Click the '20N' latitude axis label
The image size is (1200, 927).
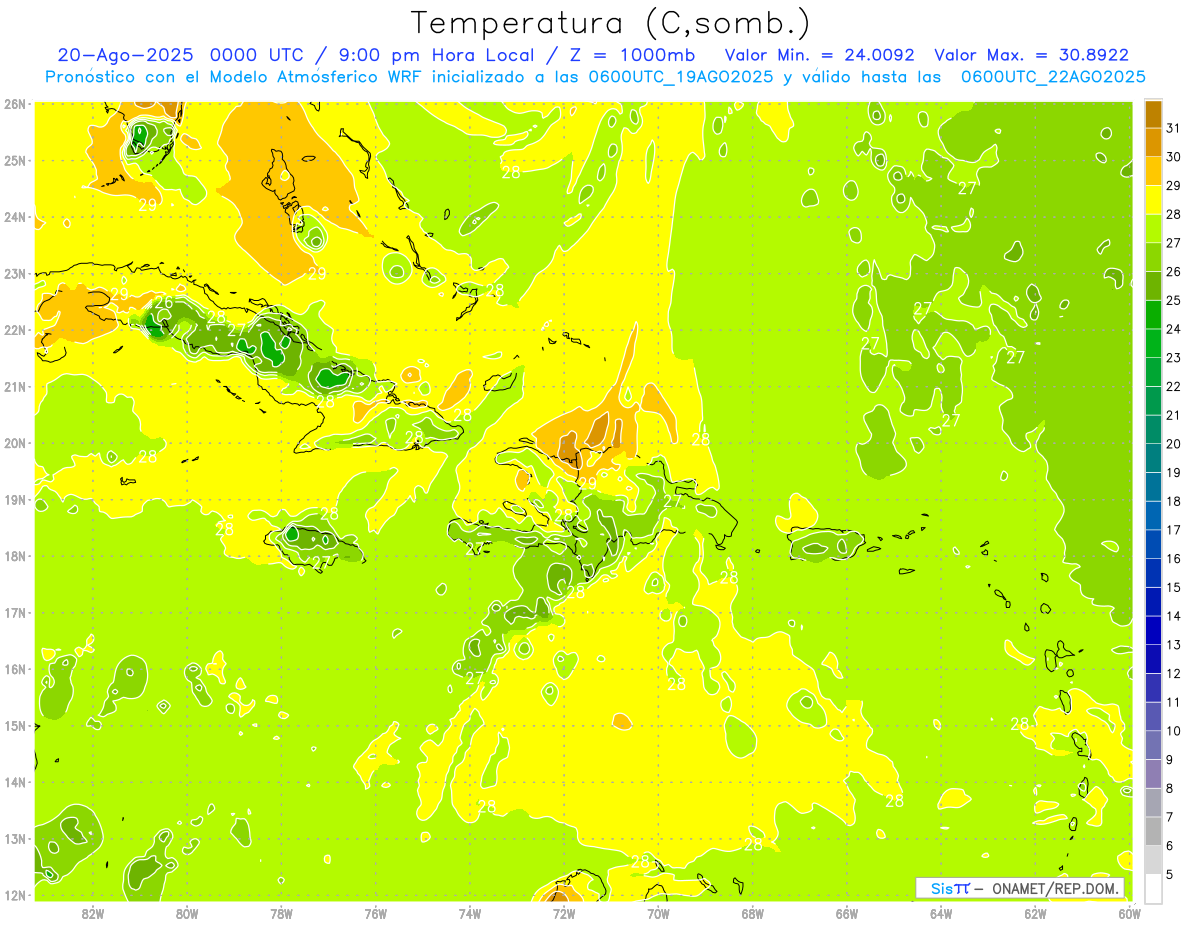(x=14, y=443)
